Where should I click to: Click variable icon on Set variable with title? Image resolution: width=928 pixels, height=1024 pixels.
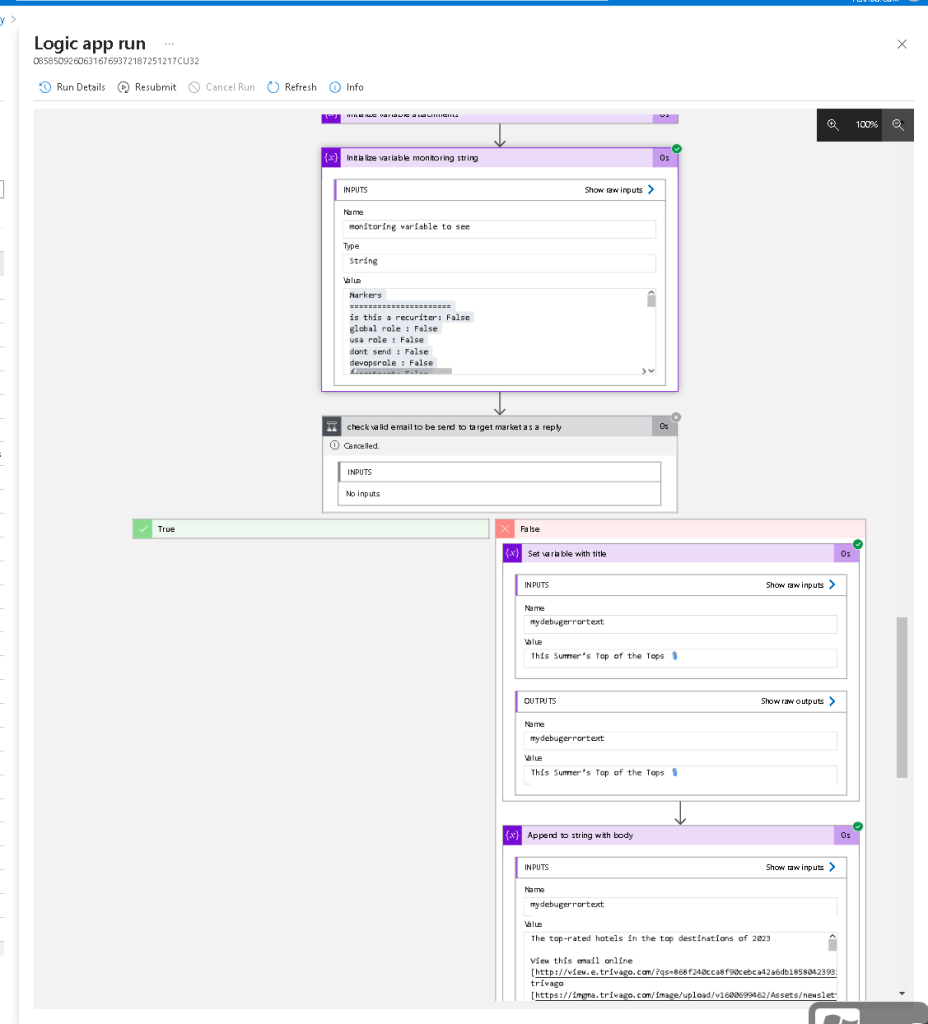coord(513,553)
